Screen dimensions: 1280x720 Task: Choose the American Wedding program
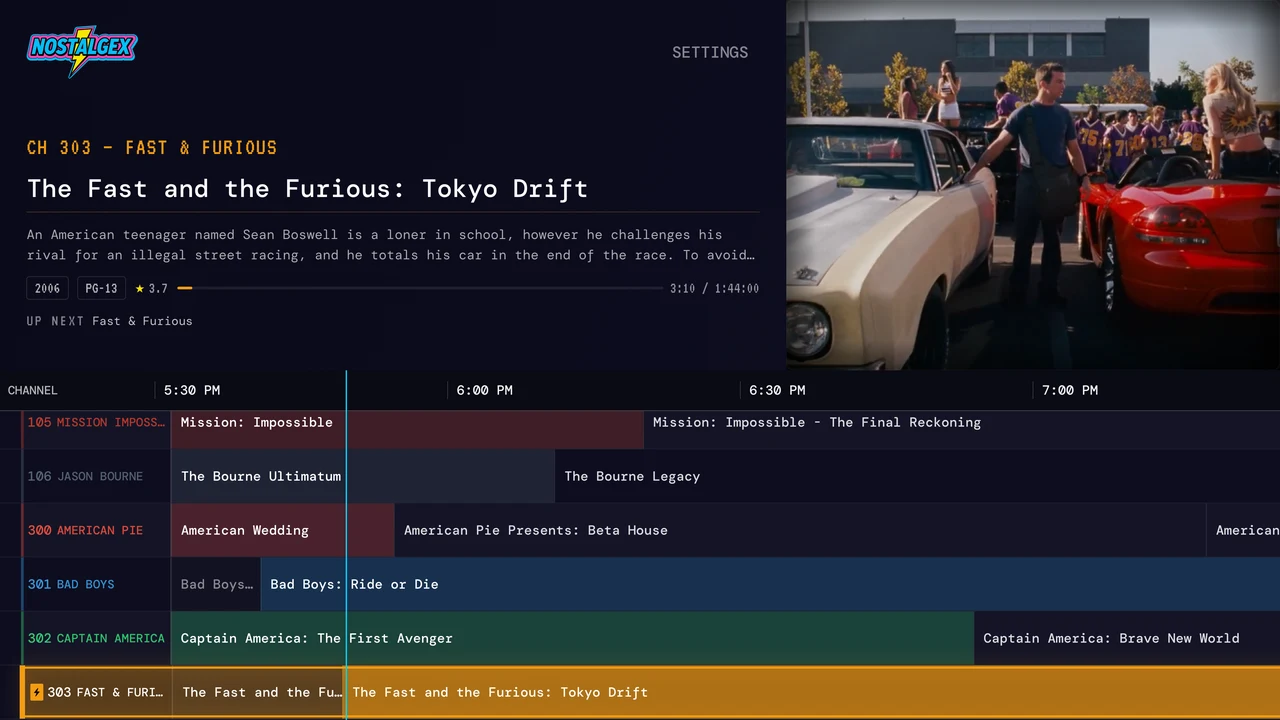point(283,530)
